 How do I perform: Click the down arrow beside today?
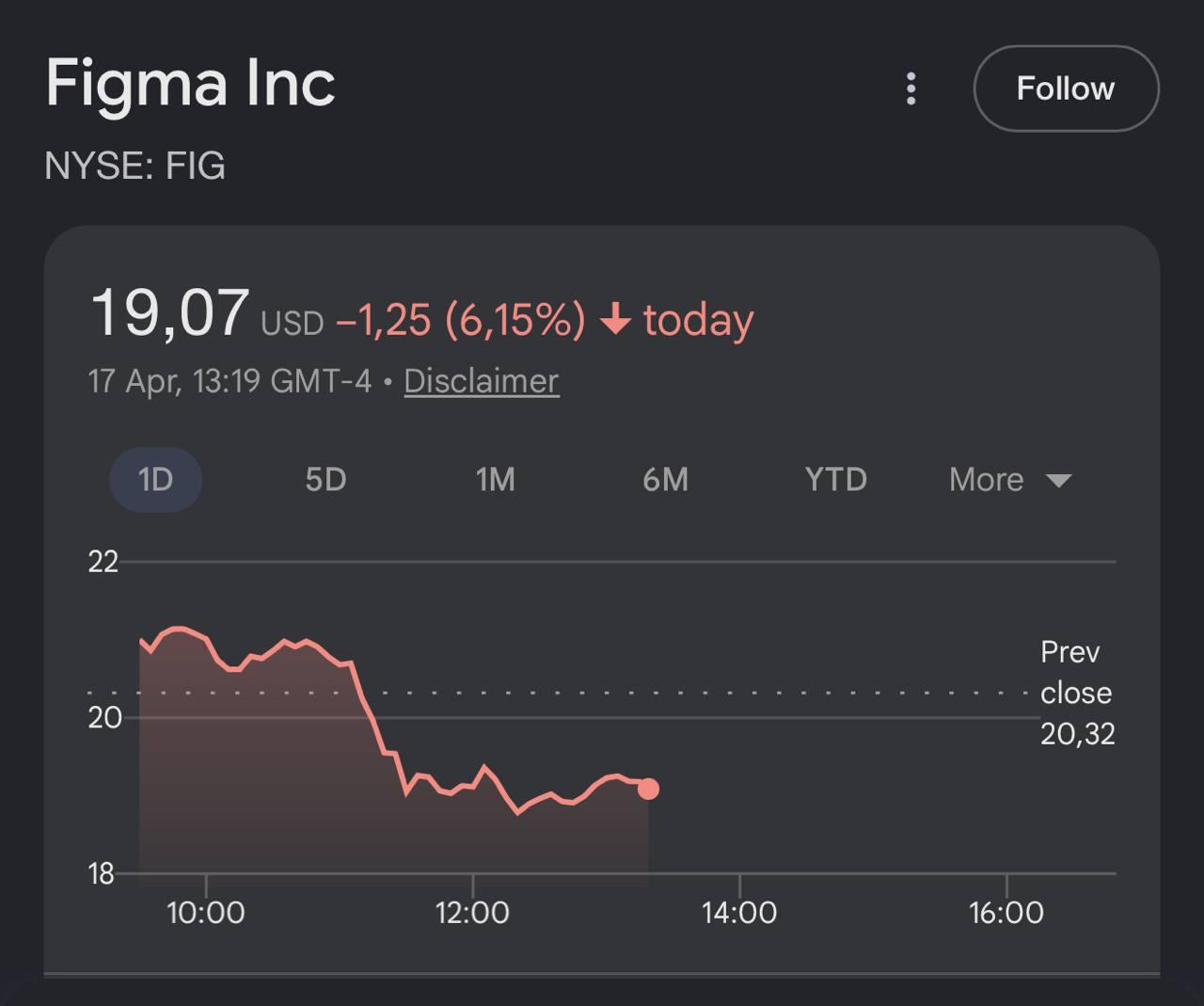point(615,319)
